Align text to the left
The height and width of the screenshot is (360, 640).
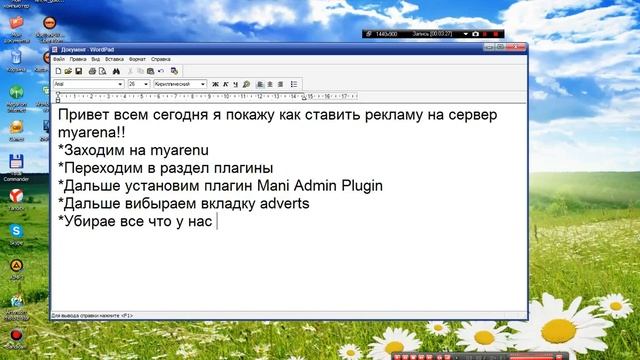click(x=260, y=84)
